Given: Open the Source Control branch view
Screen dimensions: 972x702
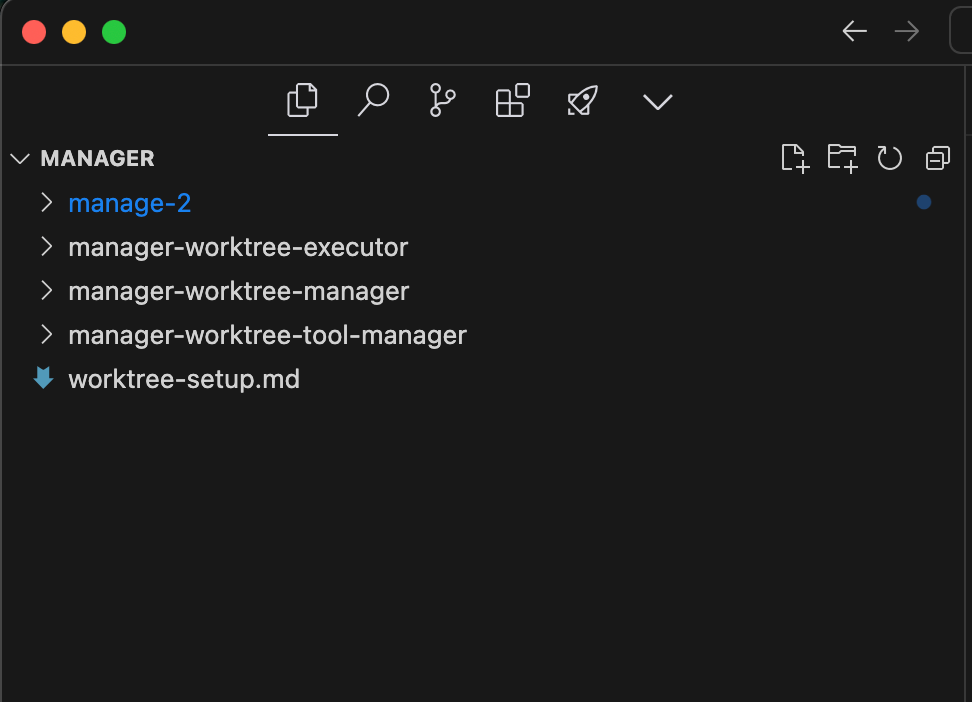Looking at the screenshot, I should click(x=443, y=100).
